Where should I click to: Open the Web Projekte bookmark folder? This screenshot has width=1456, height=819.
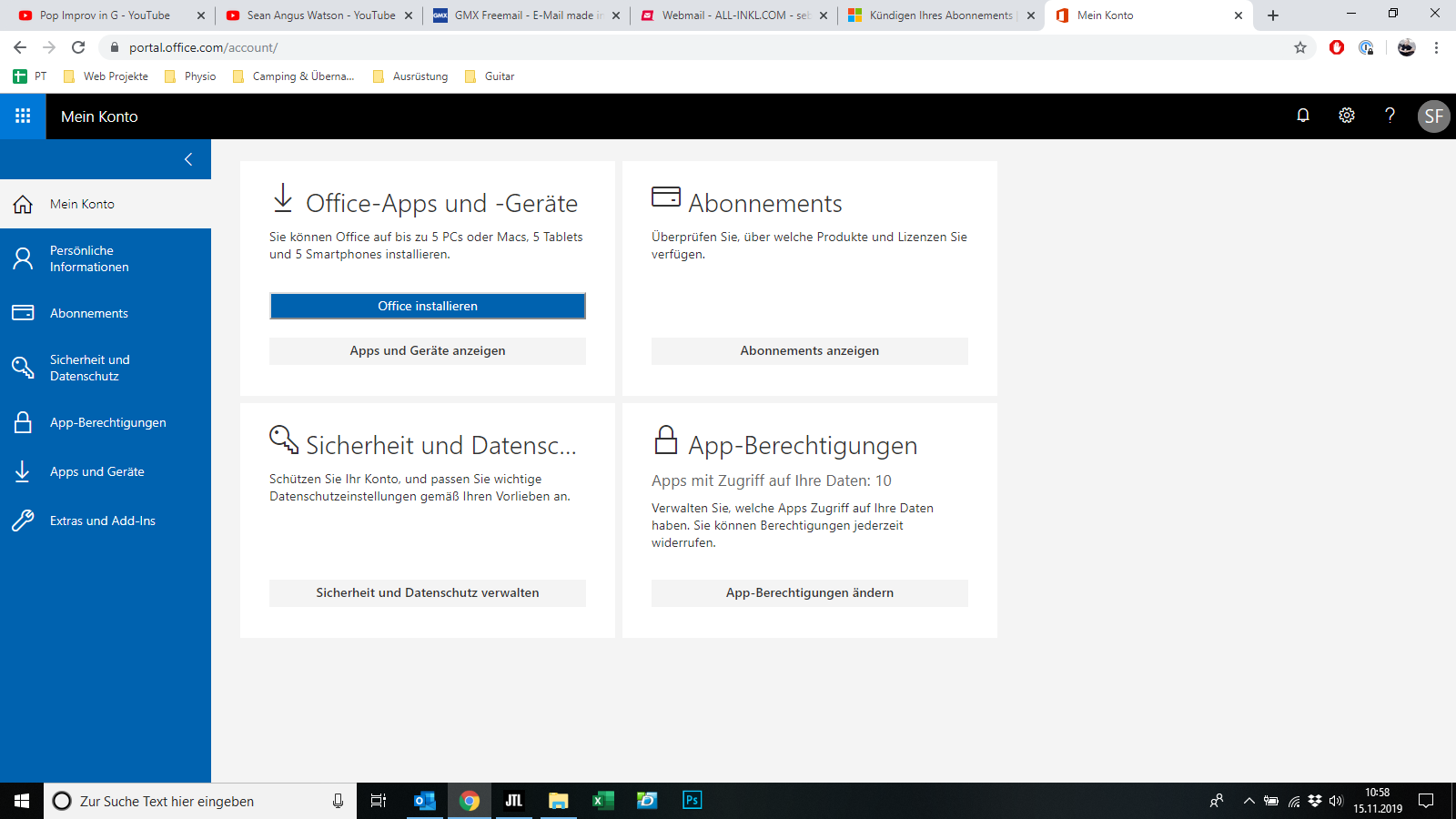click(x=106, y=76)
